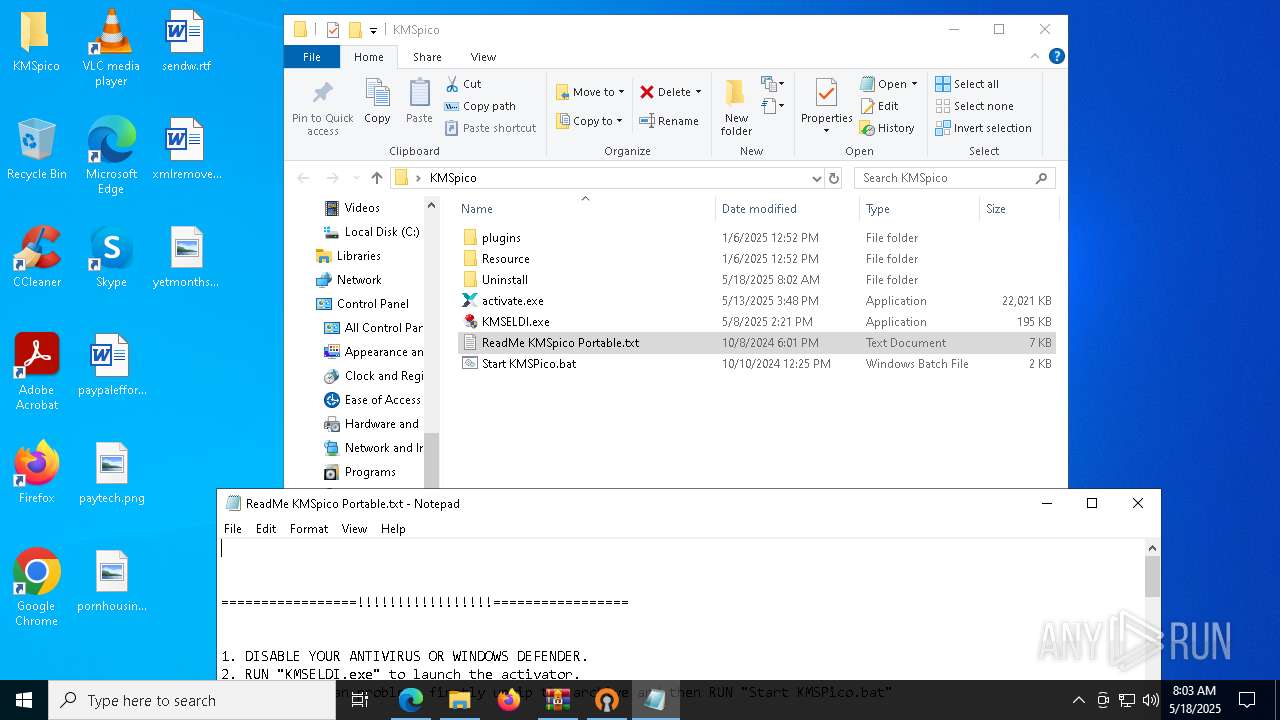
Task: Open the Windows Start menu
Action: [24, 700]
